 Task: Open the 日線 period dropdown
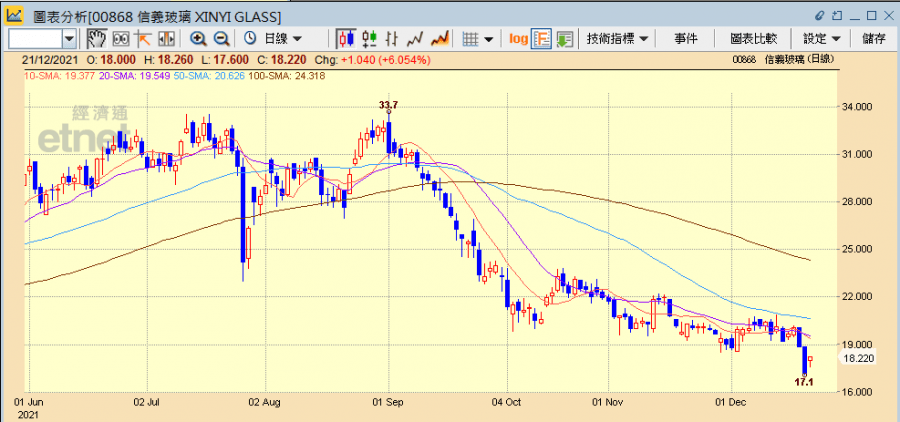282,38
